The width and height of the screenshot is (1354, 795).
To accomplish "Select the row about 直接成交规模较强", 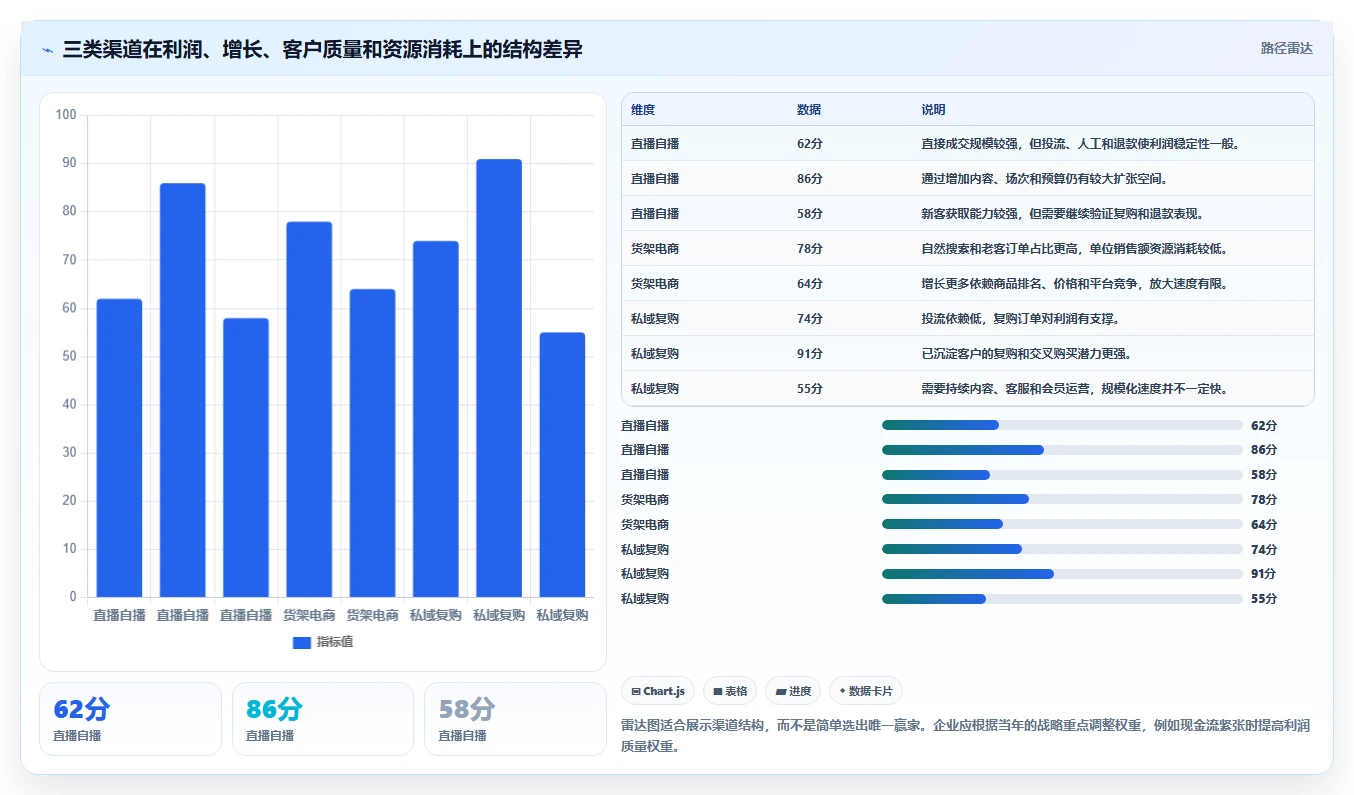I will click(967, 143).
